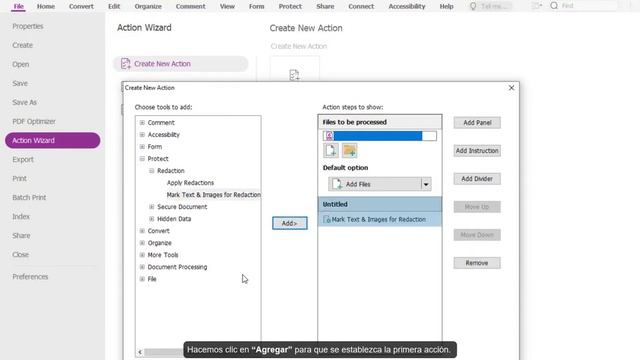Viewport: 640px width, 360px height.
Task: Collapse the Protect tool category
Action: pos(142,158)
